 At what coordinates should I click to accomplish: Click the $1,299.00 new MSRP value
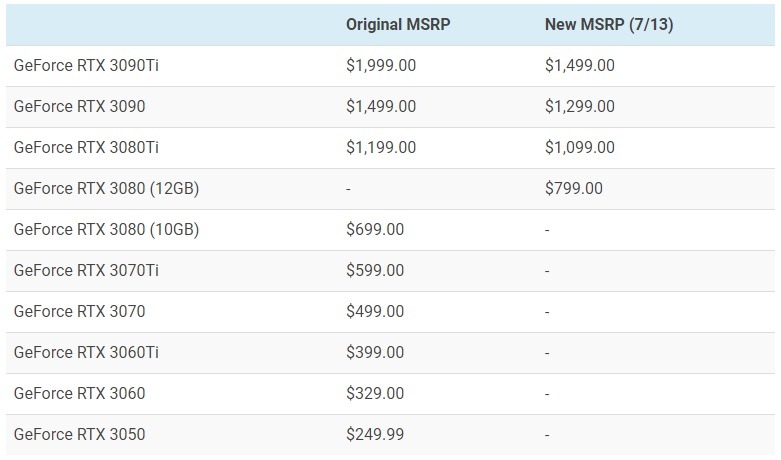pos(580,106)
